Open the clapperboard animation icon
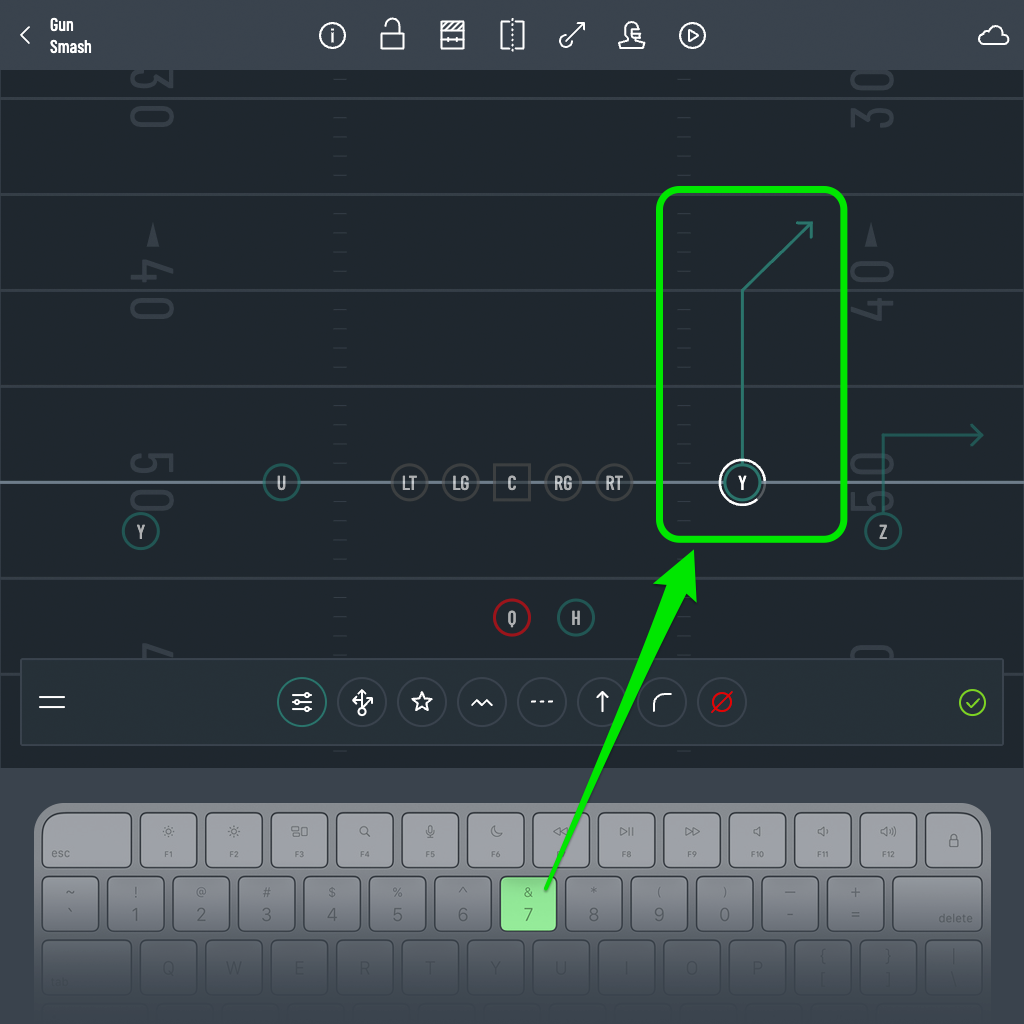This screenshot has height=1024, width=1024. coord(452,35)
